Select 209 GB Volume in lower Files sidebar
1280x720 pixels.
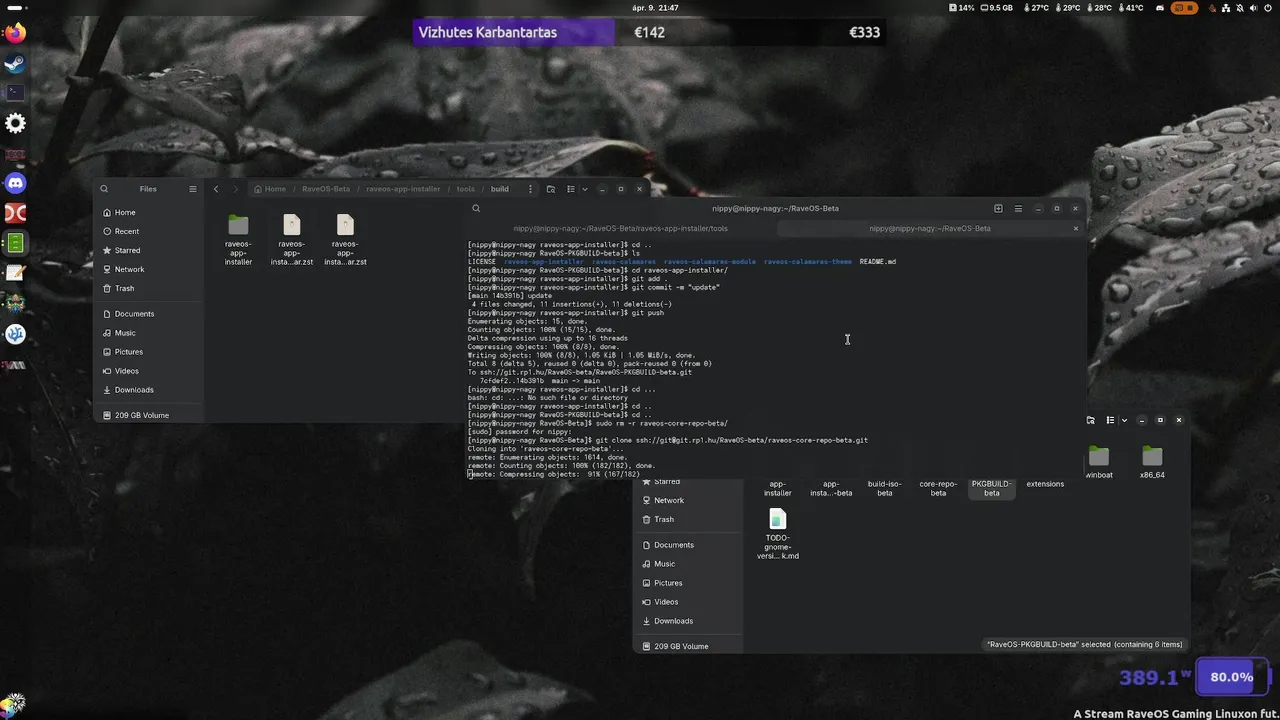(690, 646)
